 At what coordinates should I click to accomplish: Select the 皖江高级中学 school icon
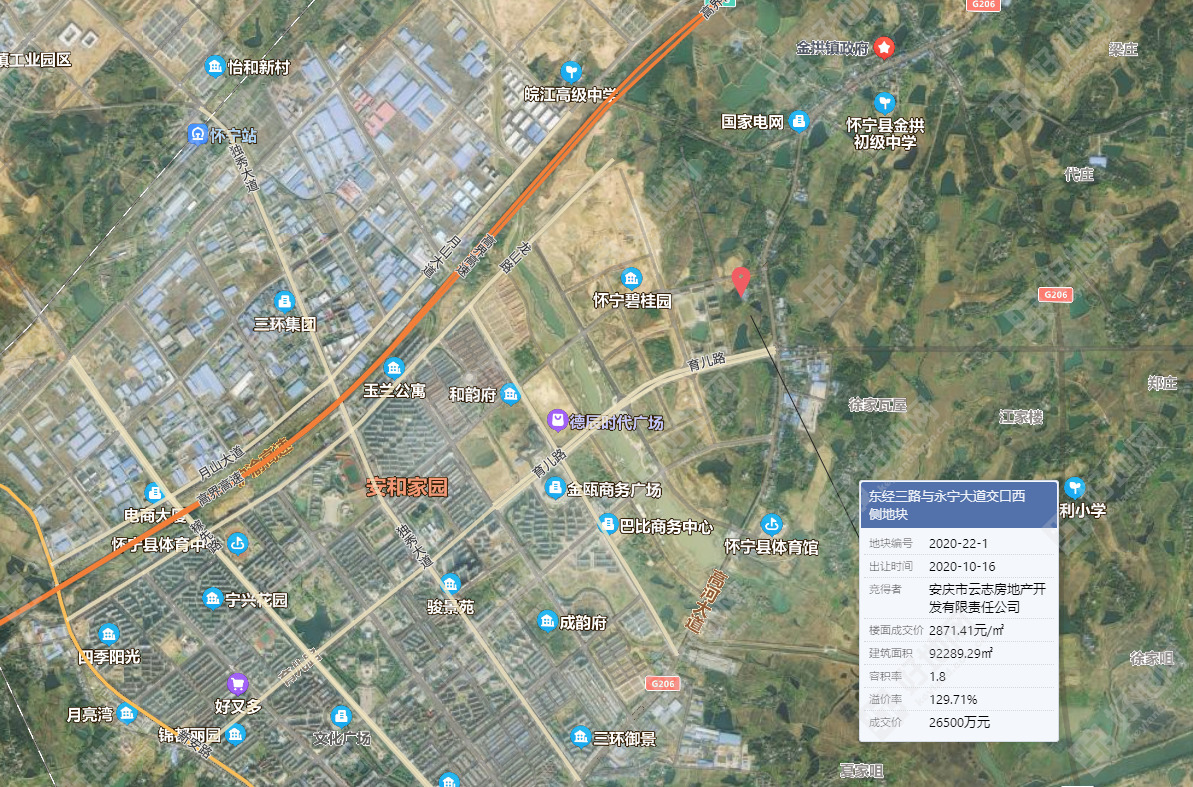[x=571, y=72]
